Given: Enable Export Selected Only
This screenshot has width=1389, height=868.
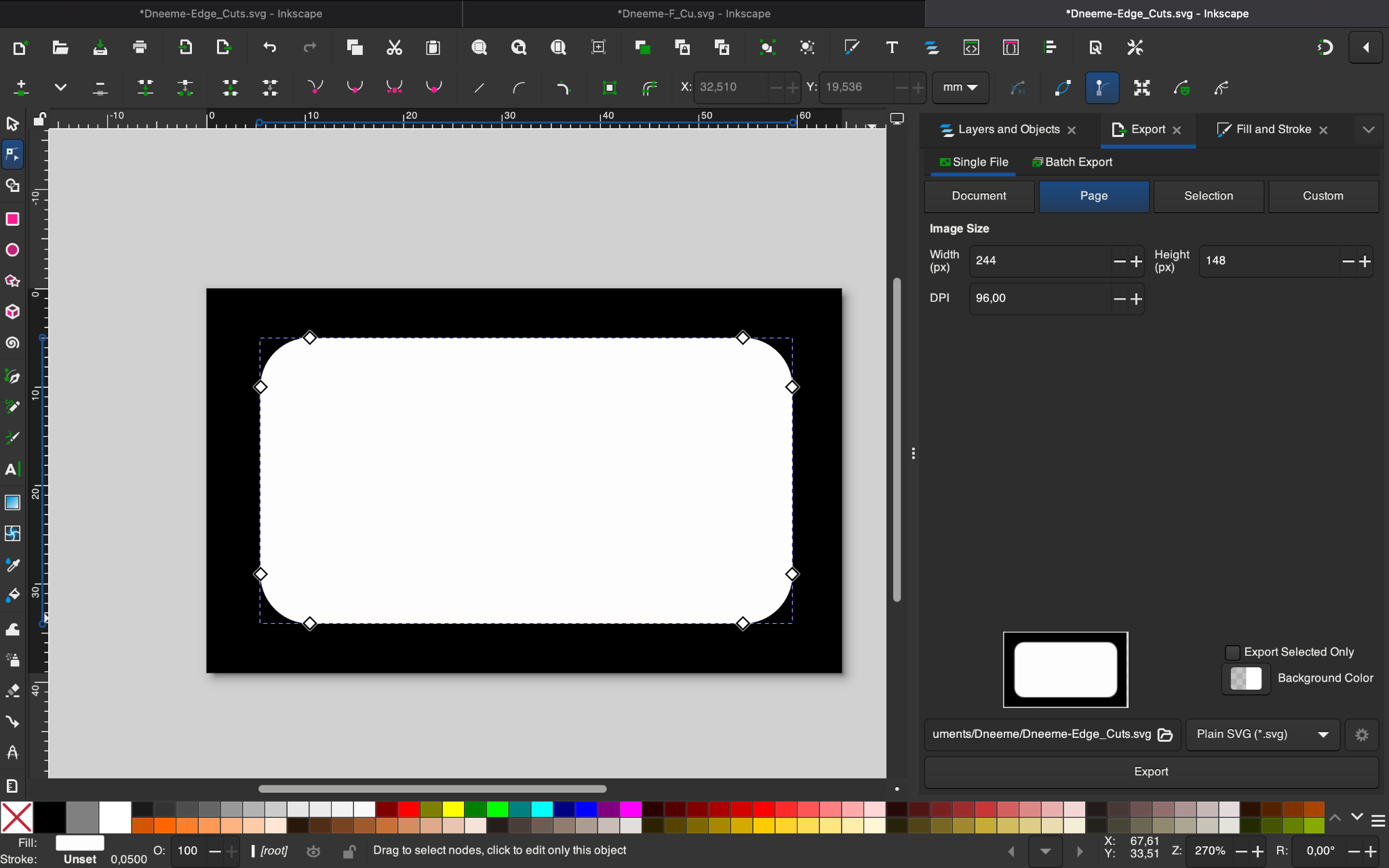Looking at the screenshot, I should click(x=1232, y=652).
